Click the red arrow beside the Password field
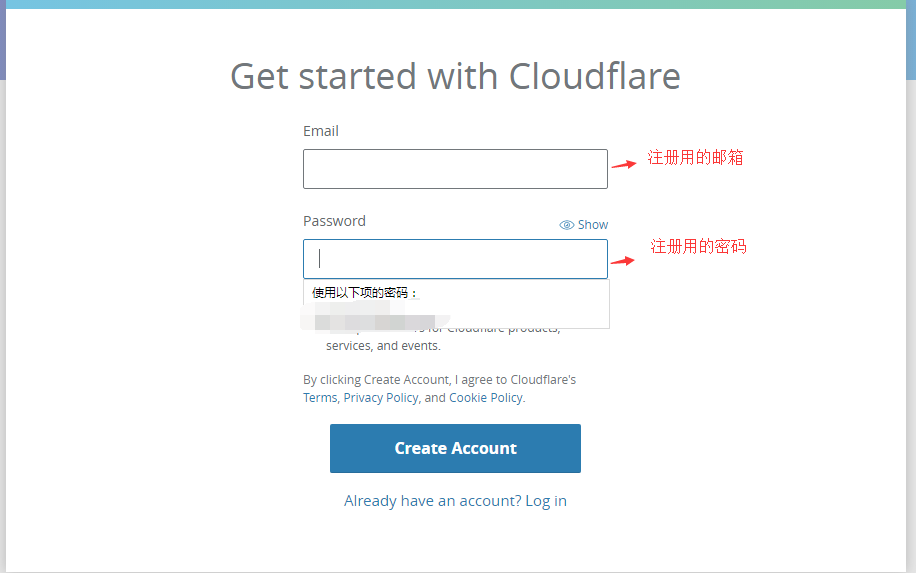The image size is (916, 573). 623,261
